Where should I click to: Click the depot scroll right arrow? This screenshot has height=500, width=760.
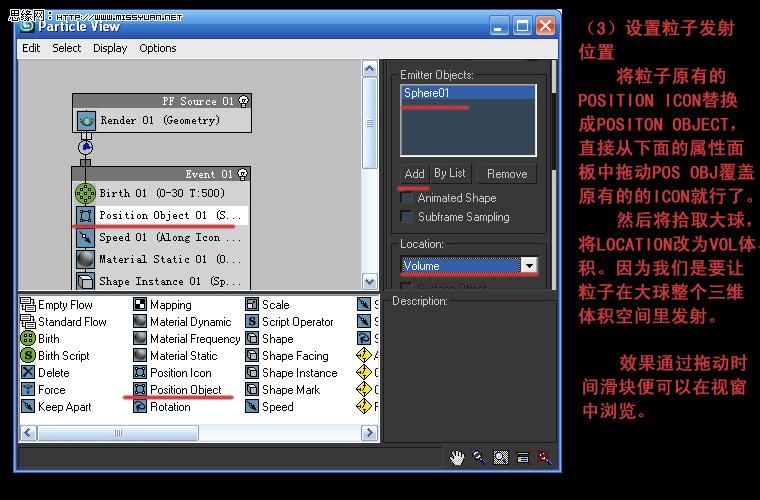(x=369, y=433)
